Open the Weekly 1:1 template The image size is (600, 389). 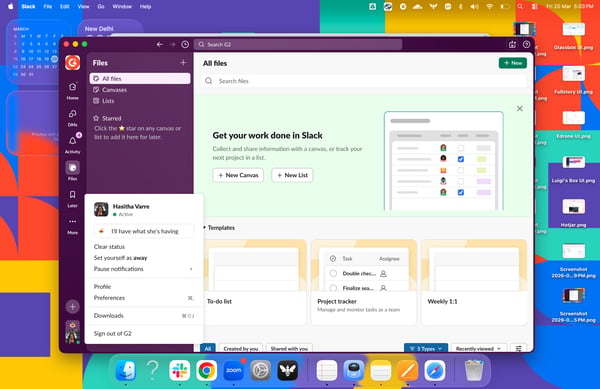(x=474, y=282)
